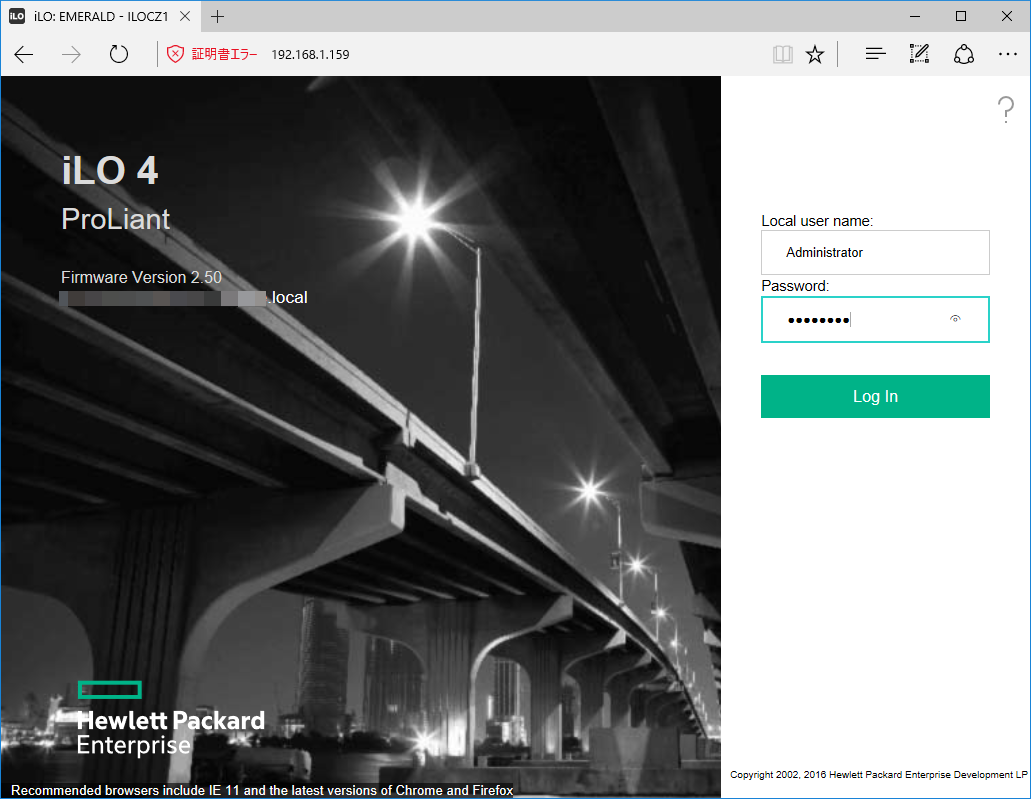The height and width of the screenshot is (799, 1031).
Task: Click the iLO 4 heading text
Action: point(110,170)
